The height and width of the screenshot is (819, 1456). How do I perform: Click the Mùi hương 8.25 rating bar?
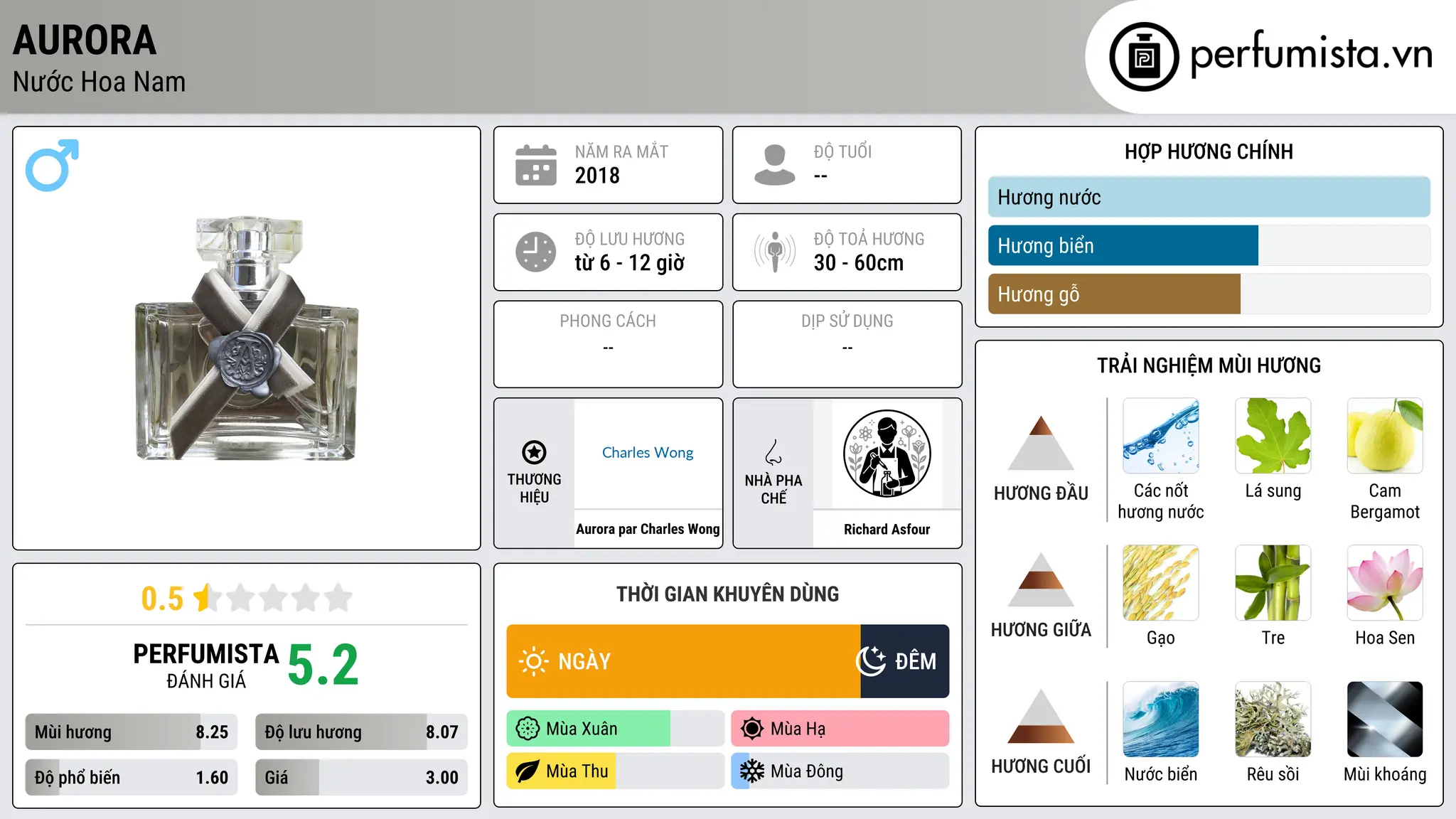click(x=132, y=732)
